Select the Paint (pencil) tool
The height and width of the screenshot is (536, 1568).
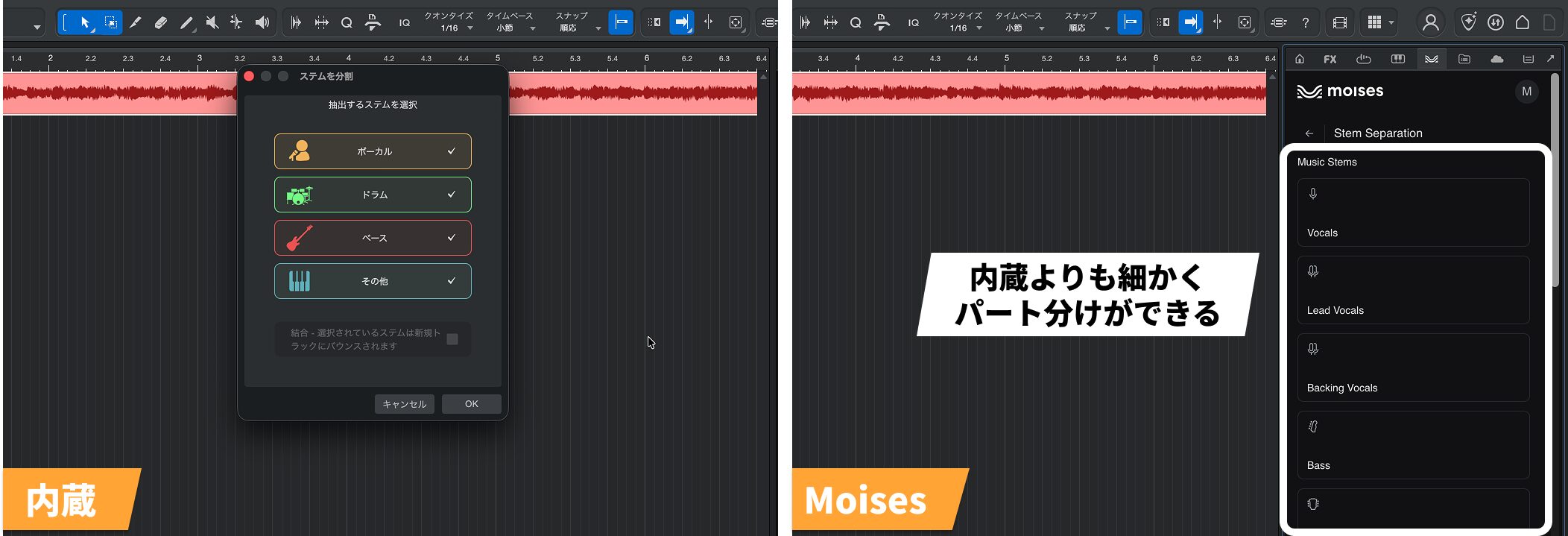click(x=186, y=23)
